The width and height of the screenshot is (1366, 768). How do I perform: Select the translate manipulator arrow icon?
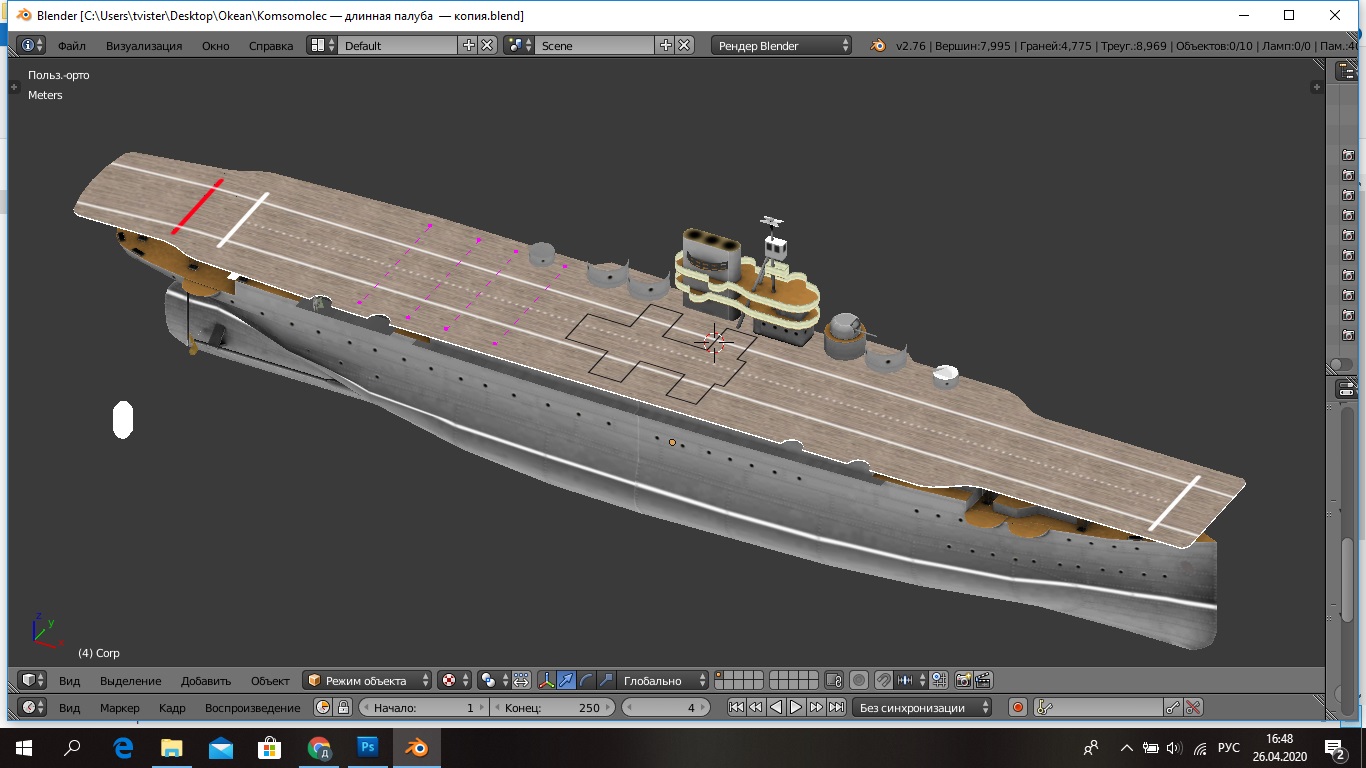[567, 680]
